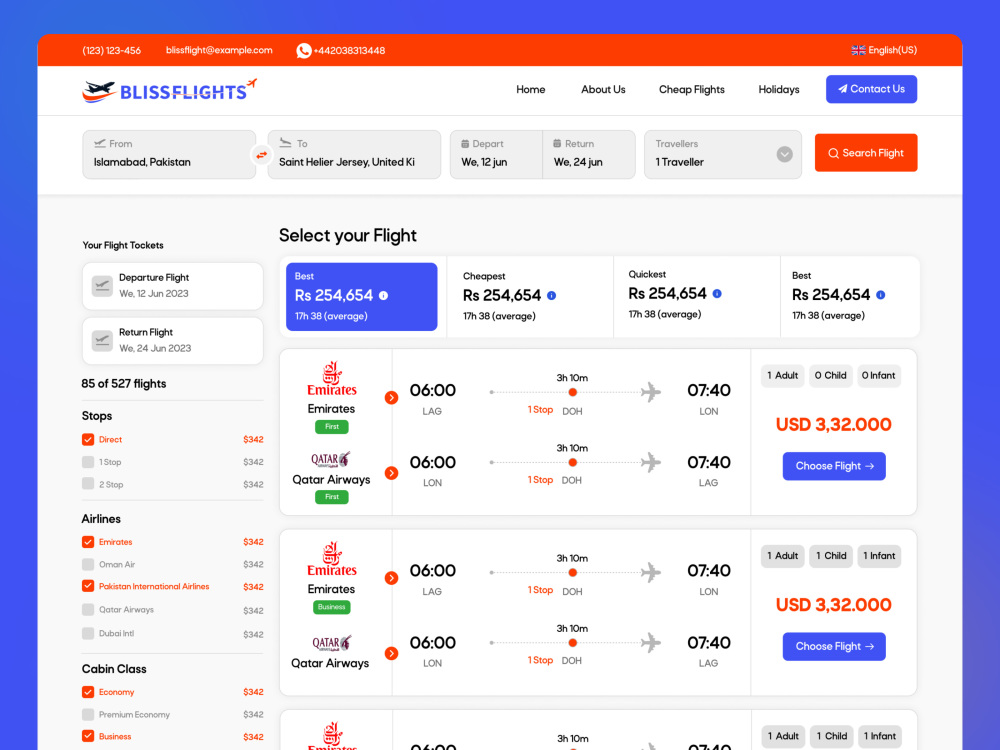
Task: Click Business badge under second card Emirates
Action: (332, 607)
